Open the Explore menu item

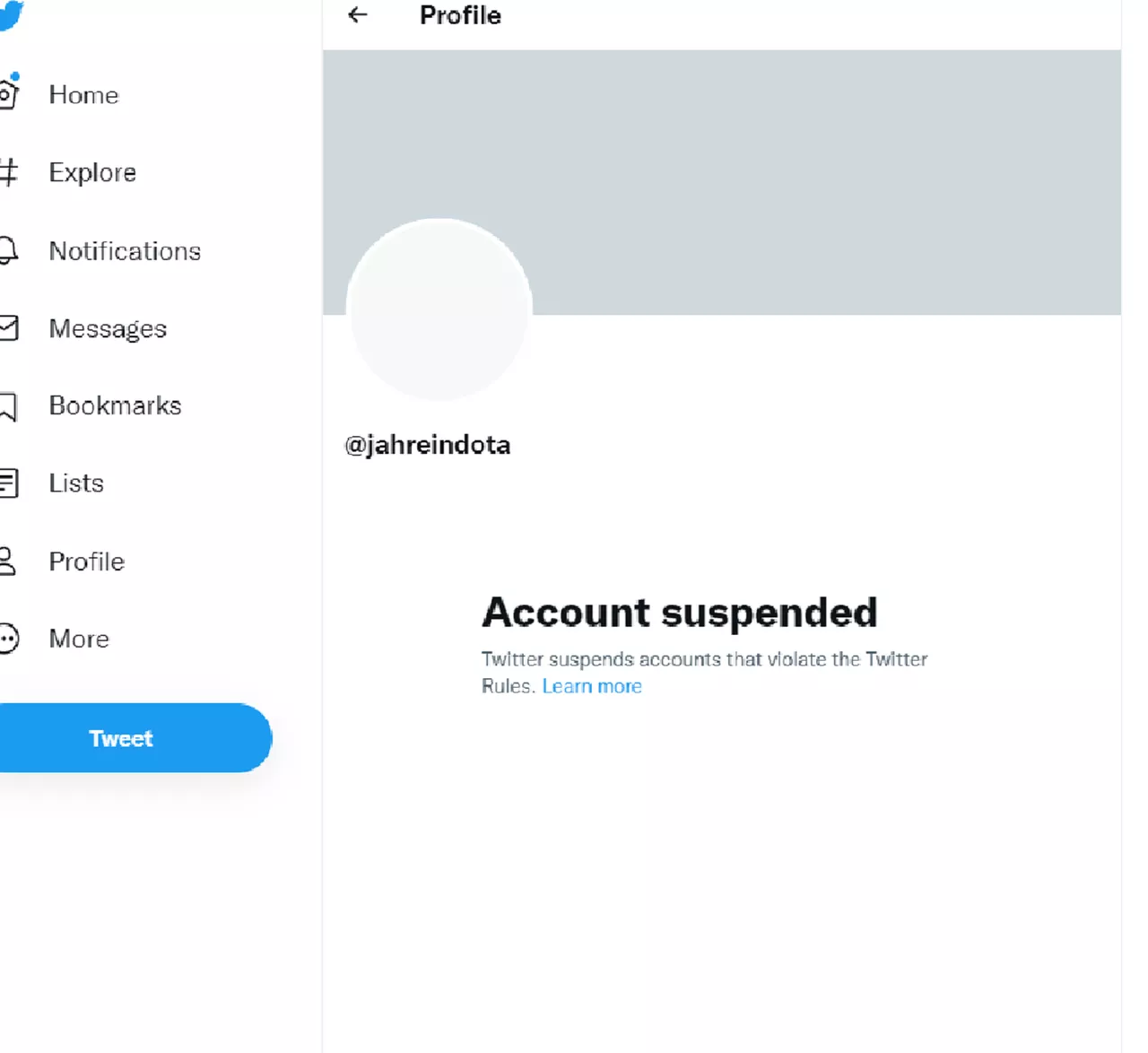click(x=92, y=172)
